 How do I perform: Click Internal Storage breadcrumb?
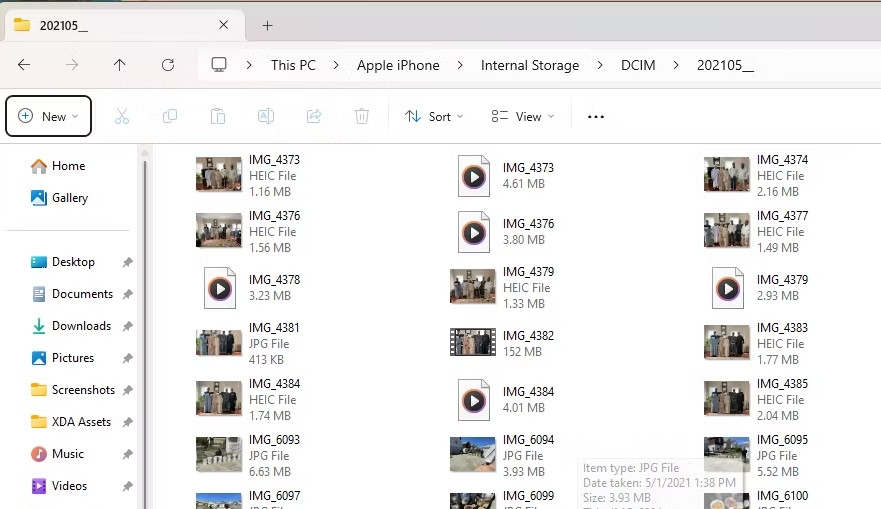530,65
